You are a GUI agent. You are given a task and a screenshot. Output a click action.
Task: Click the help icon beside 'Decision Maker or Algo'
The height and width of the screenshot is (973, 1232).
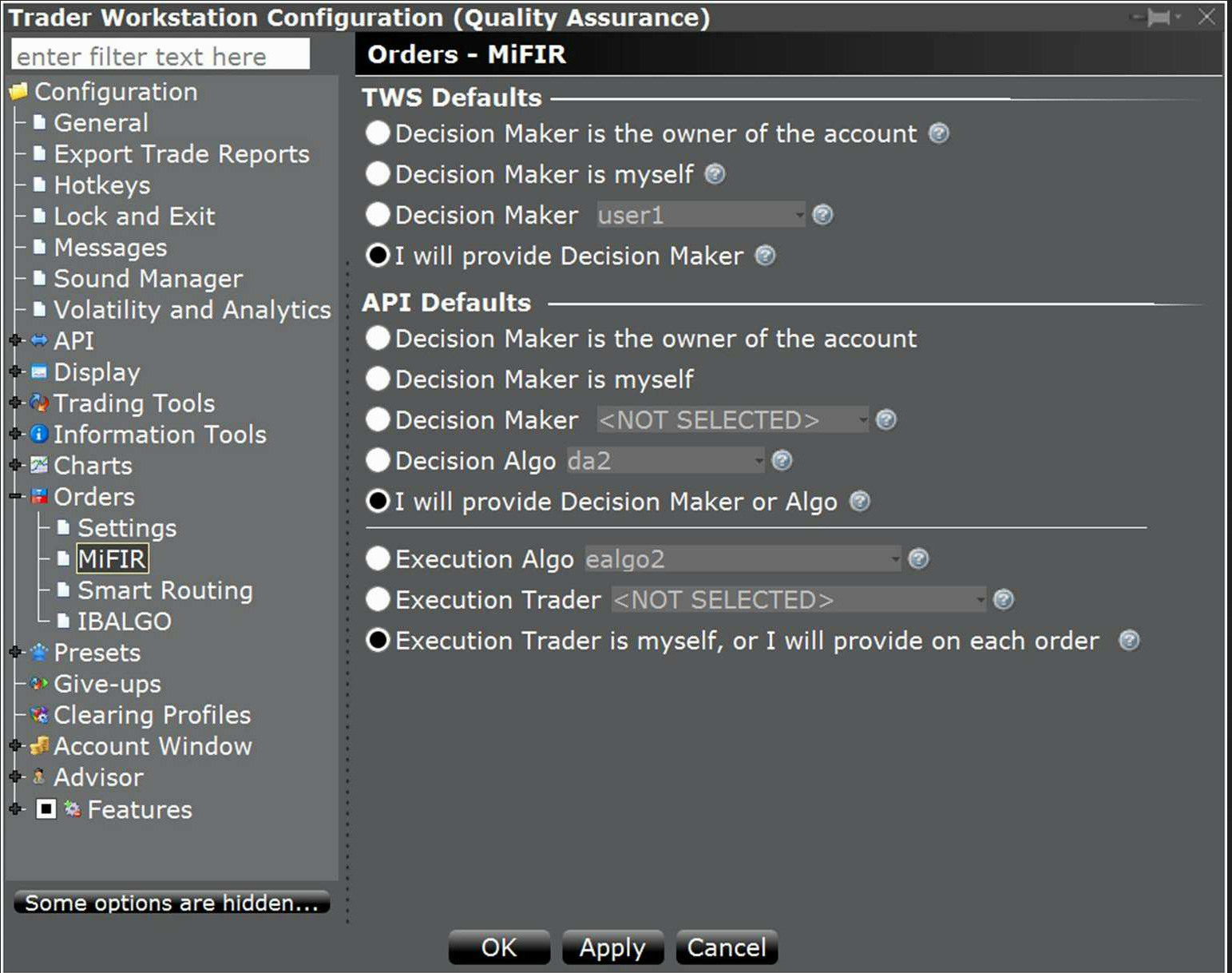(x=860, y=502)
